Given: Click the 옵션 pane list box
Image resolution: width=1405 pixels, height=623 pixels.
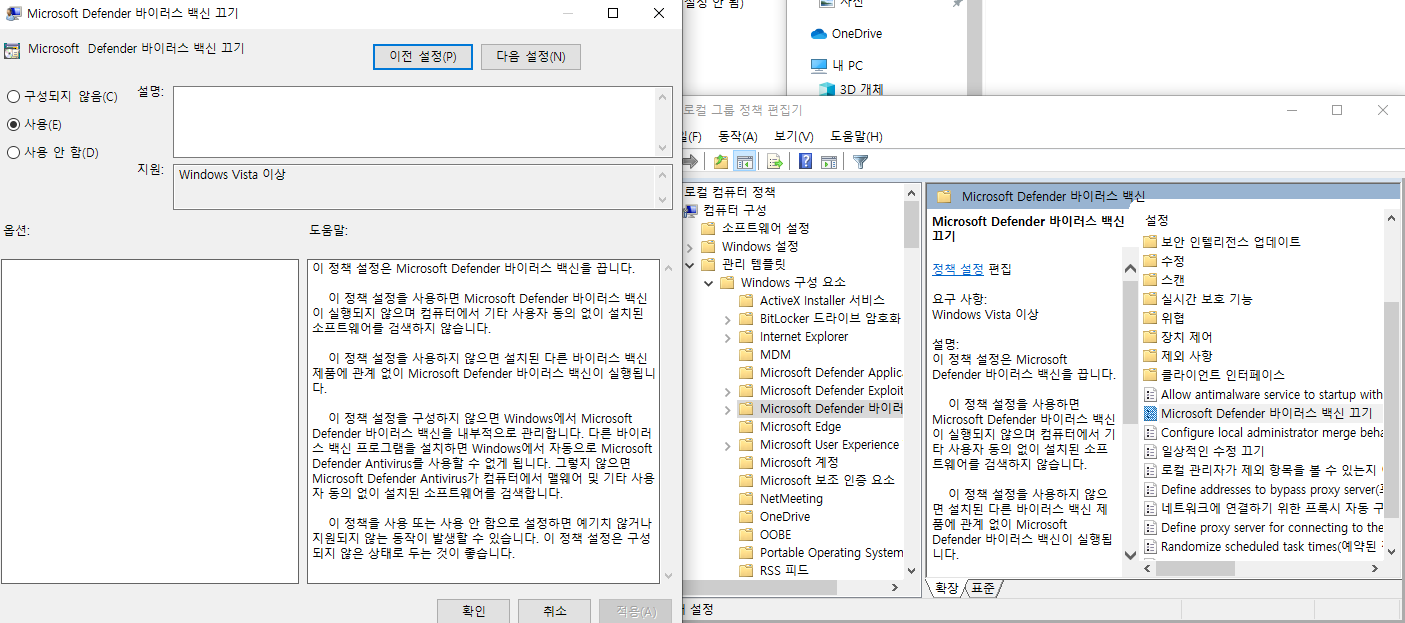Looking at the screenshot, I should pyautogui.click(x=150, y=421).
